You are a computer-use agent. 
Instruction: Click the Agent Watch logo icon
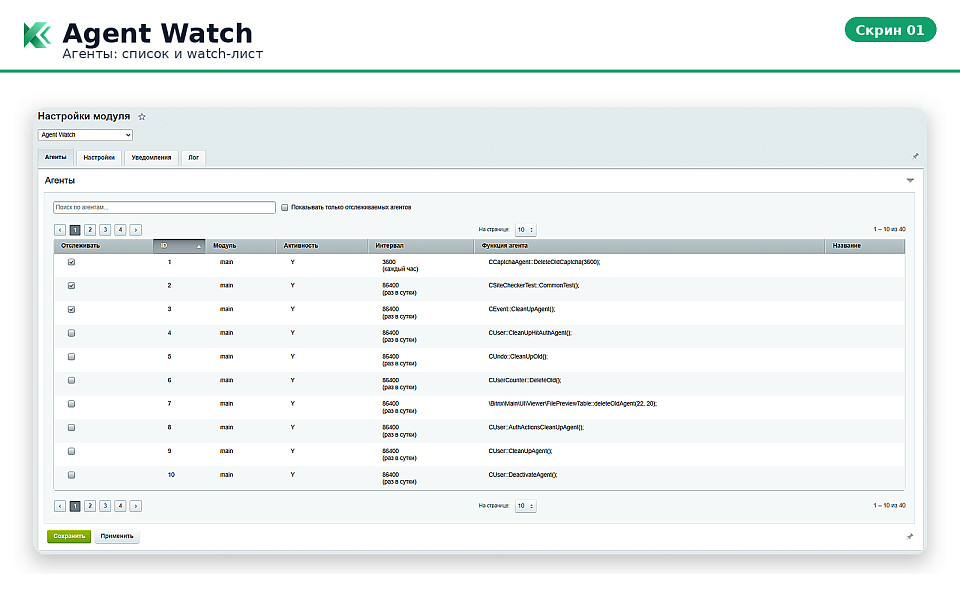37,35
